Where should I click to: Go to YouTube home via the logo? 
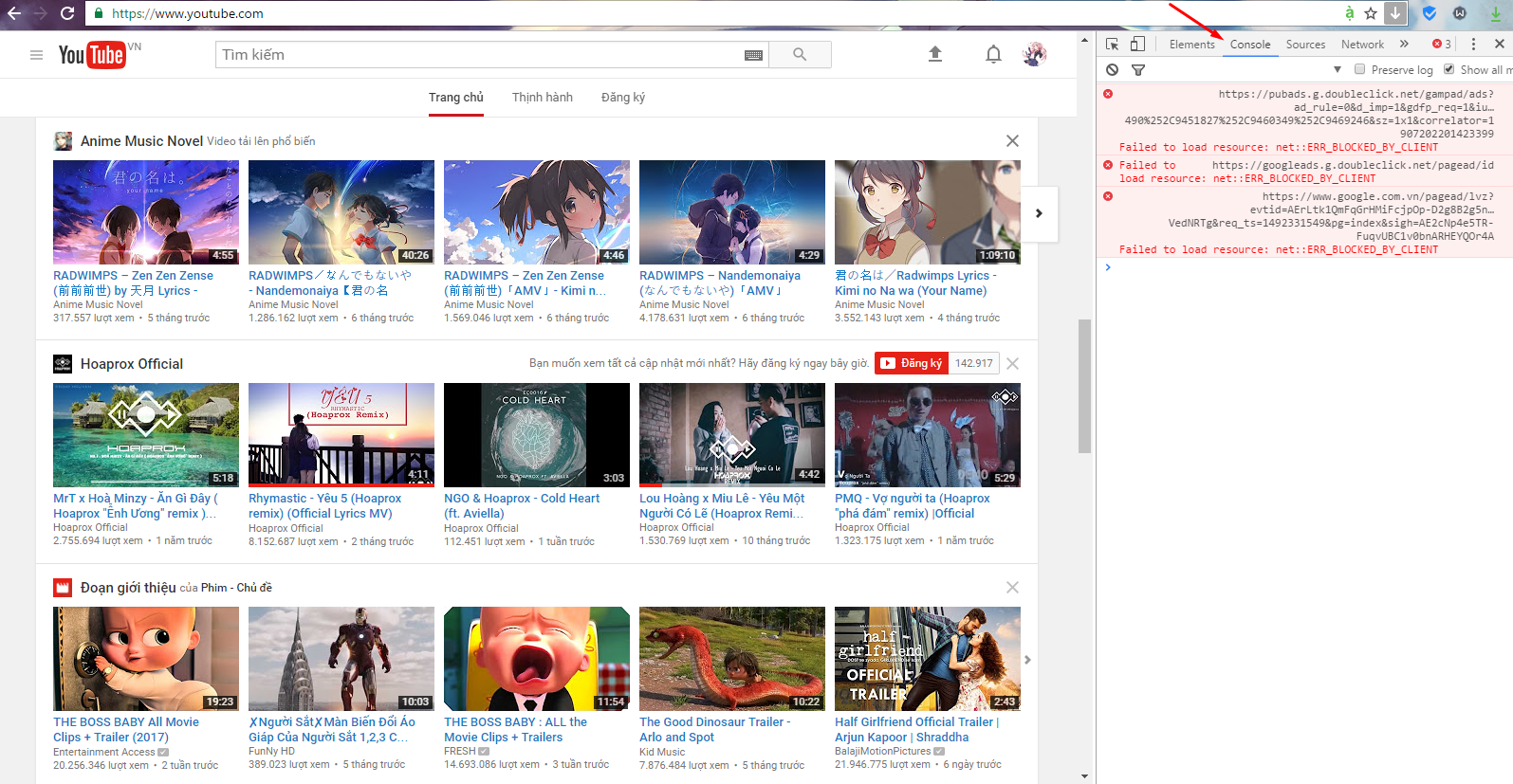92,55
